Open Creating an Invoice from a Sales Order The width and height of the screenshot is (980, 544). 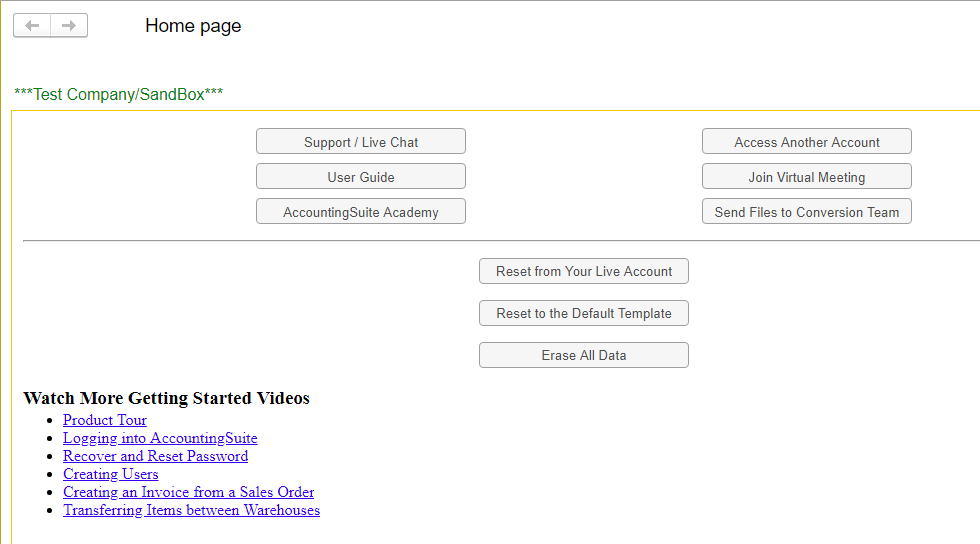(x=189, y=492)
